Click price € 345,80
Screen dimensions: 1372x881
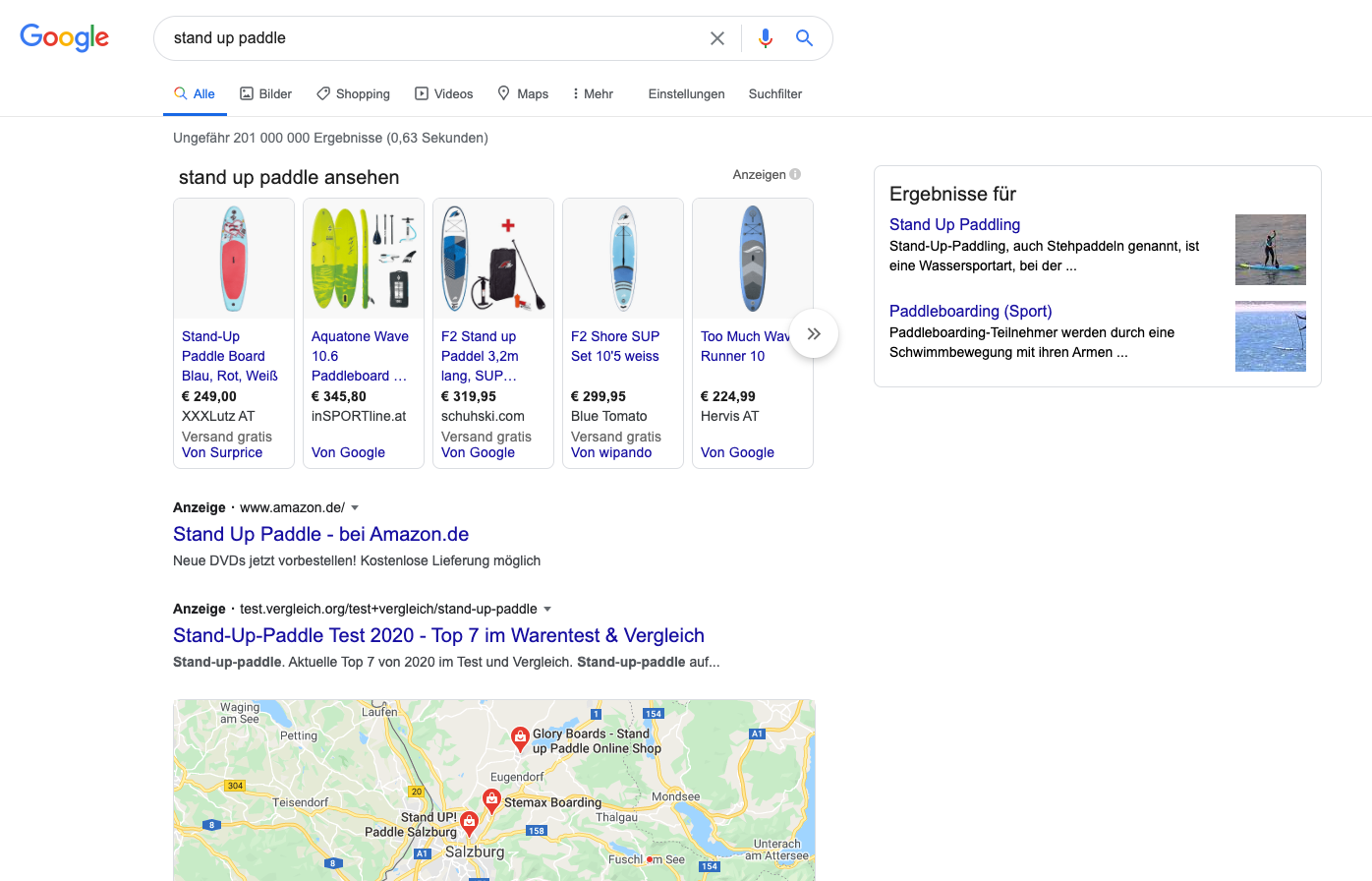339,396
